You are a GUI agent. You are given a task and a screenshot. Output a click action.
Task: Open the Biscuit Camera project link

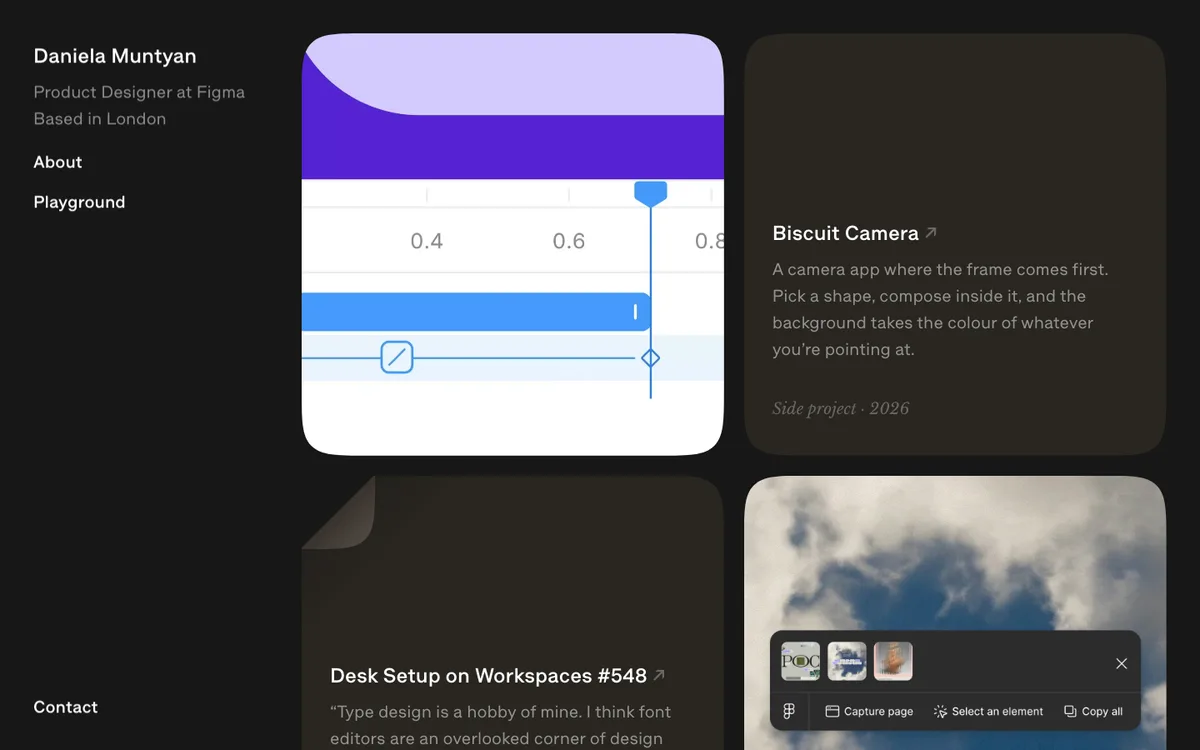point(845,233)
